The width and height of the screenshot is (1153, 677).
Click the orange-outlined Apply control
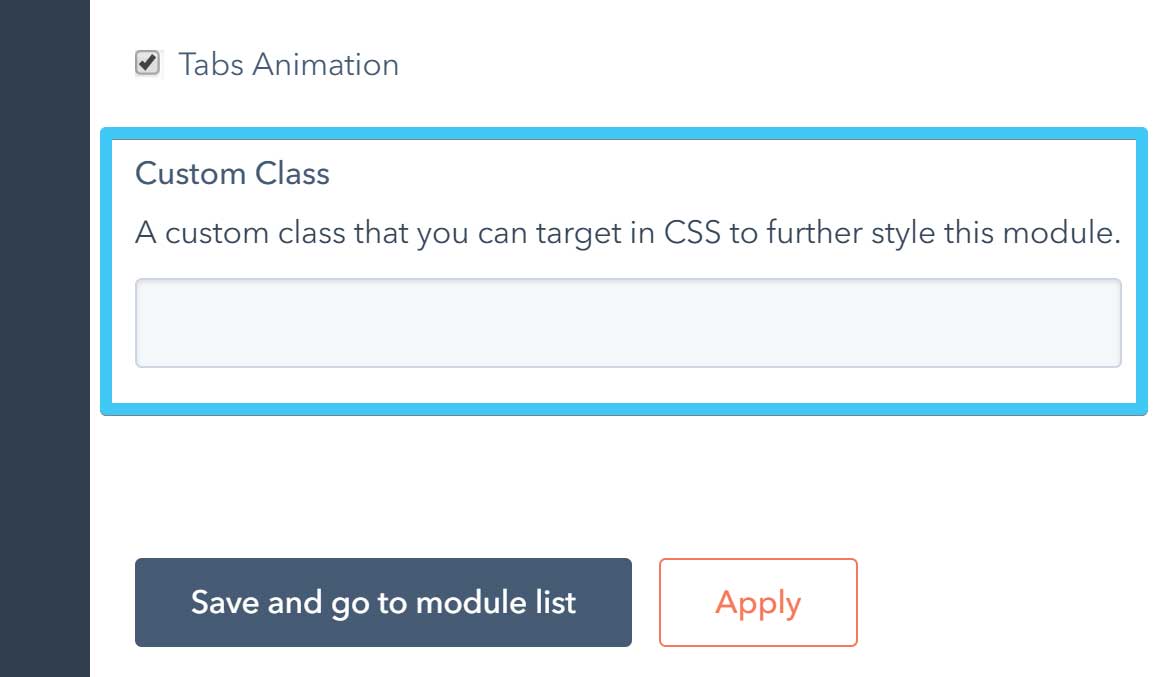[x=757, y=602]
